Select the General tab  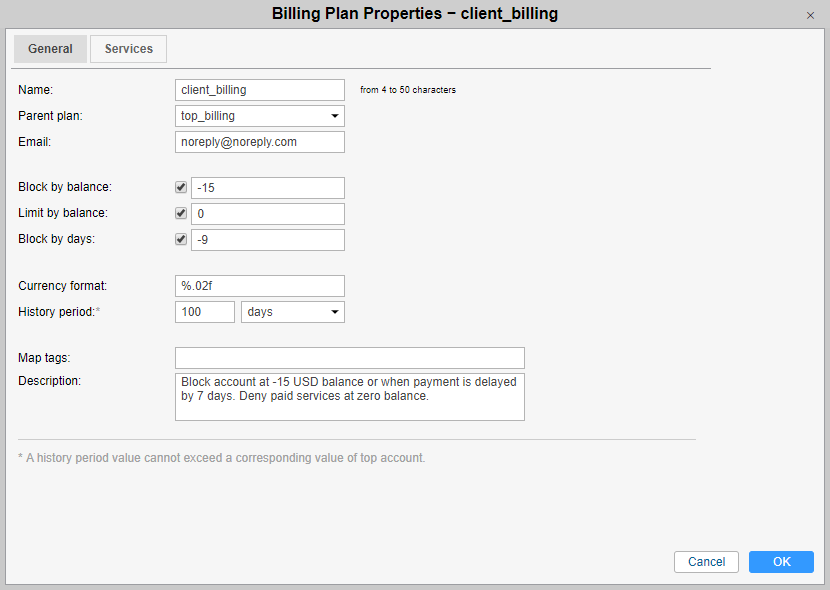50,49
